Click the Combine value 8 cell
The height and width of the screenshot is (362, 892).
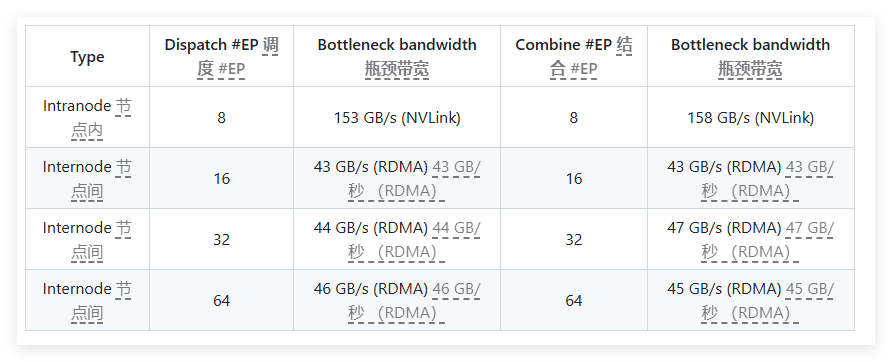coord(573,117)
